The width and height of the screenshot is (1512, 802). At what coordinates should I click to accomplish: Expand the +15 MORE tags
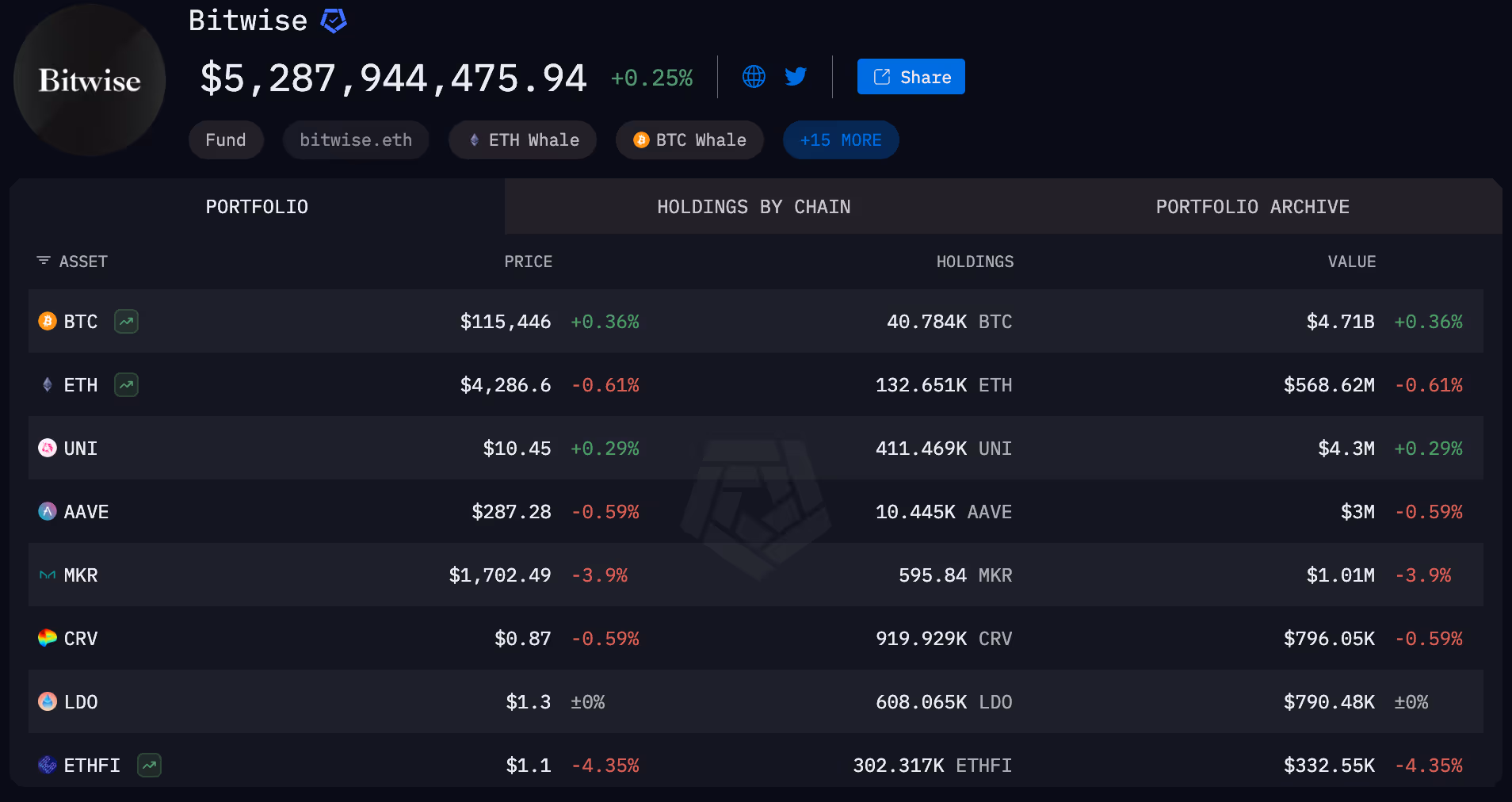(x=841, y=140)
